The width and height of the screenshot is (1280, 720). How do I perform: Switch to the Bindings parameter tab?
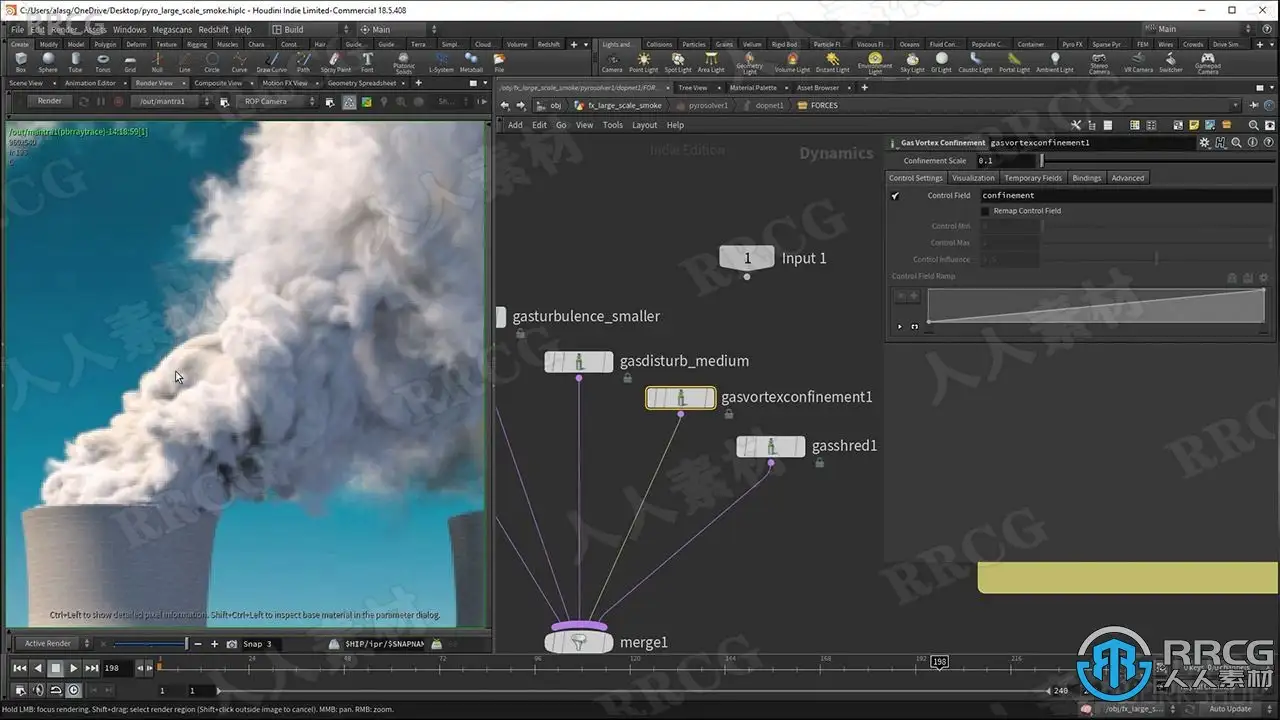coord(1086,178)
